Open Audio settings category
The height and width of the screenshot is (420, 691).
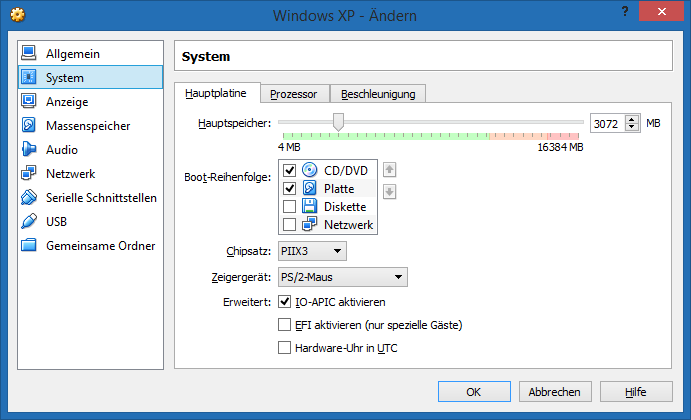(x=90, y=149)
